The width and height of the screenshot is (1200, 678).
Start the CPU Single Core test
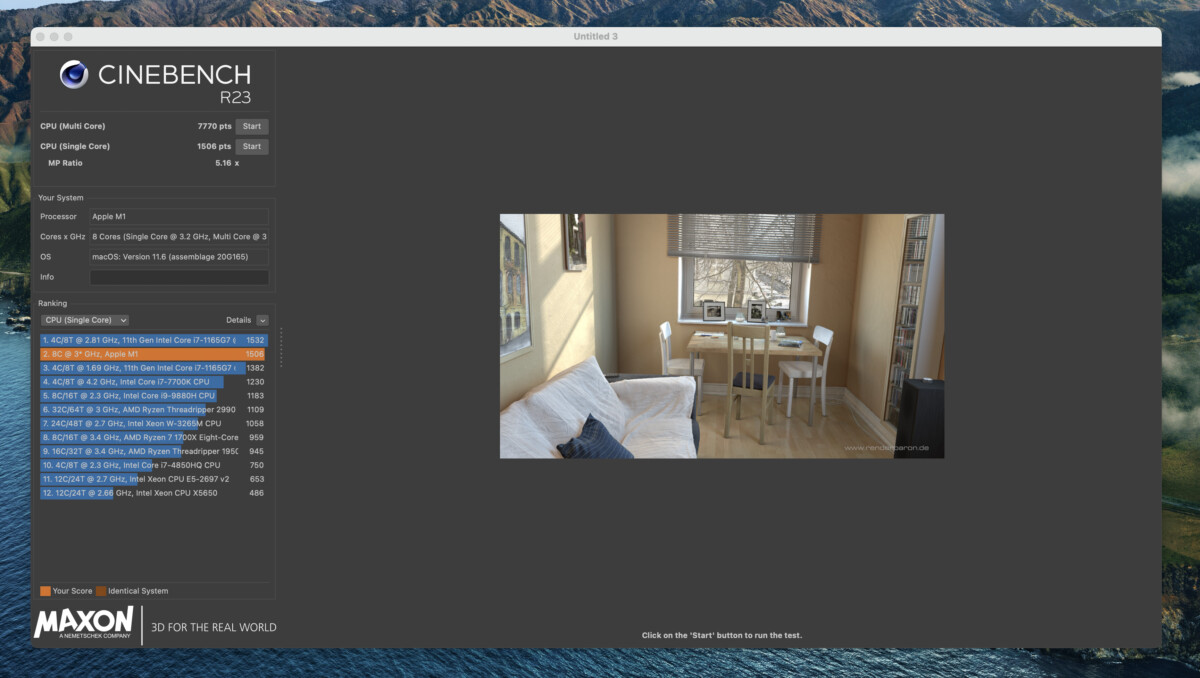pyautogui.click(x=252, y=146)
